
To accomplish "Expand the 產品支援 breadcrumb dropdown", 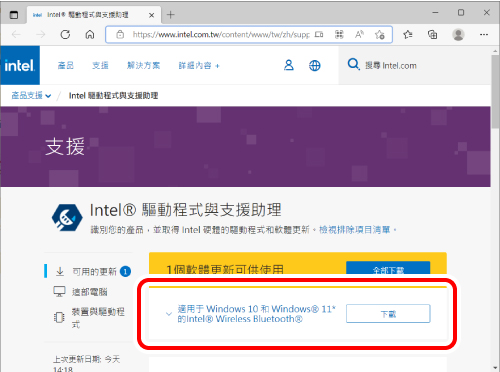I will tap(31, 96).
